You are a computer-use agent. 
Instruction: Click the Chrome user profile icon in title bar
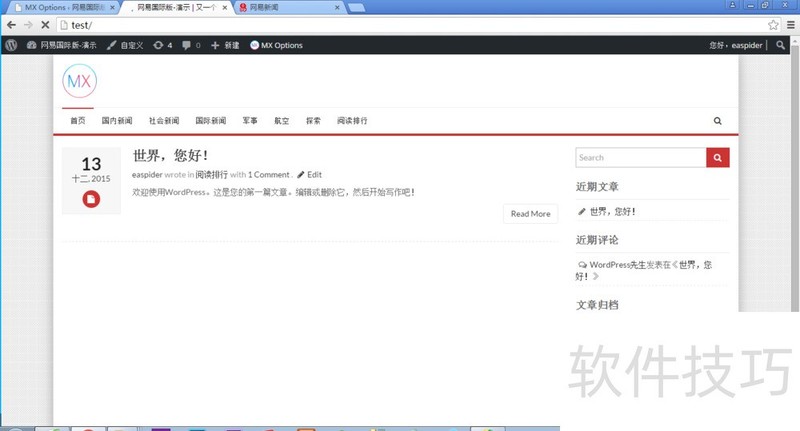point(733,5)
